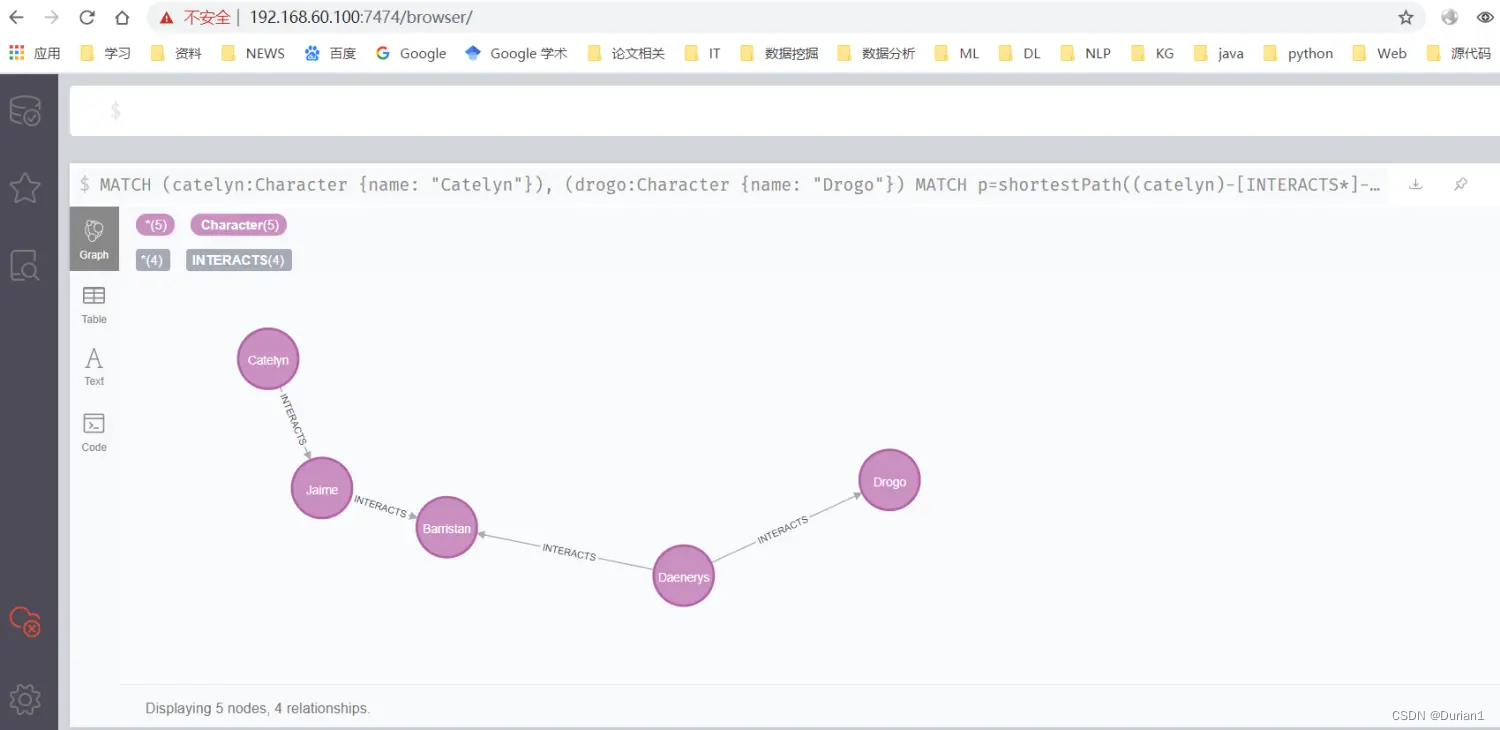Viewport: 1500px width, 730px height.
Task: Open the documents search sidebar icon
Action: 25,265
